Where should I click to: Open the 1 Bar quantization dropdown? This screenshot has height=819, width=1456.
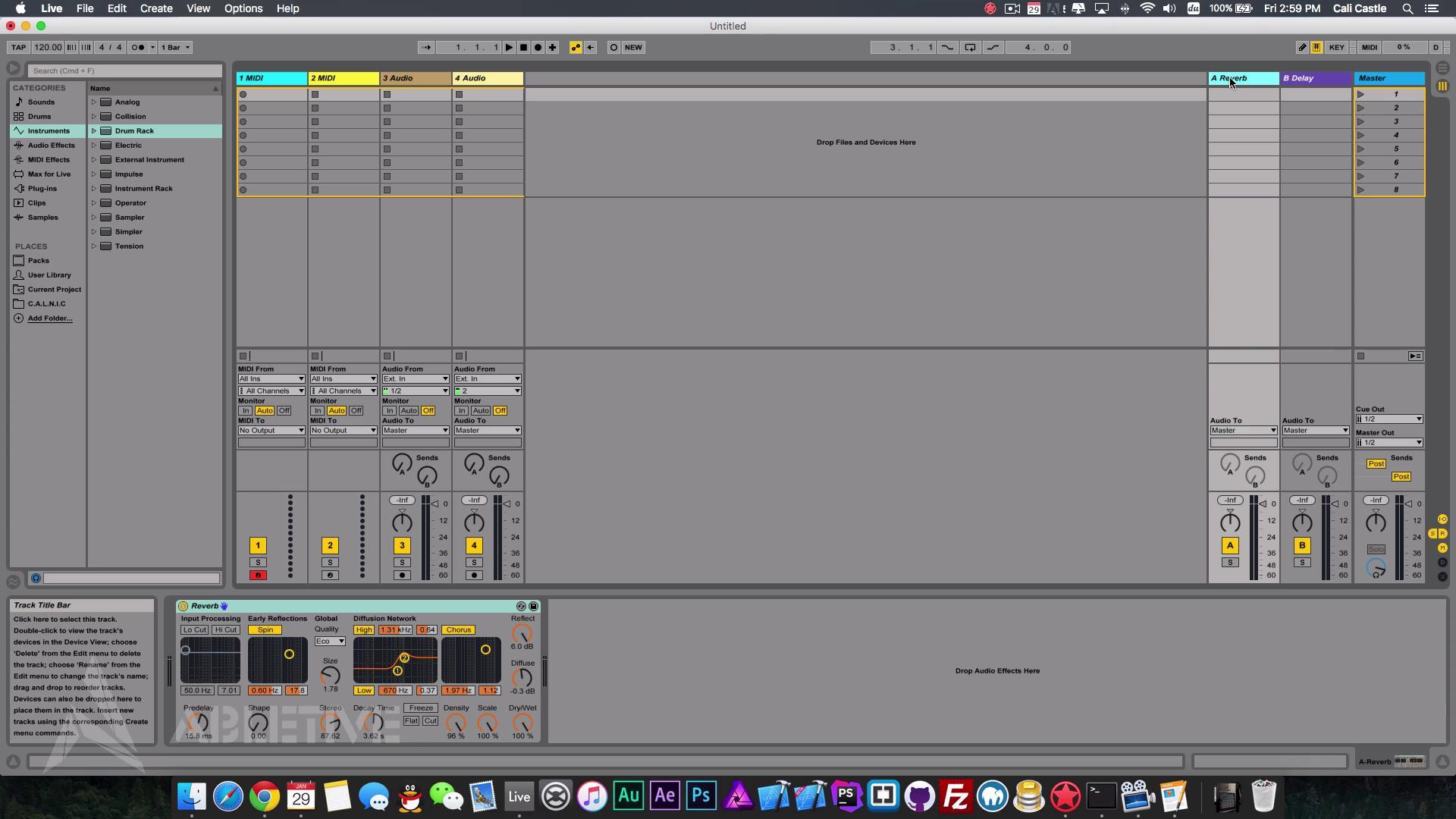point(176,47)
